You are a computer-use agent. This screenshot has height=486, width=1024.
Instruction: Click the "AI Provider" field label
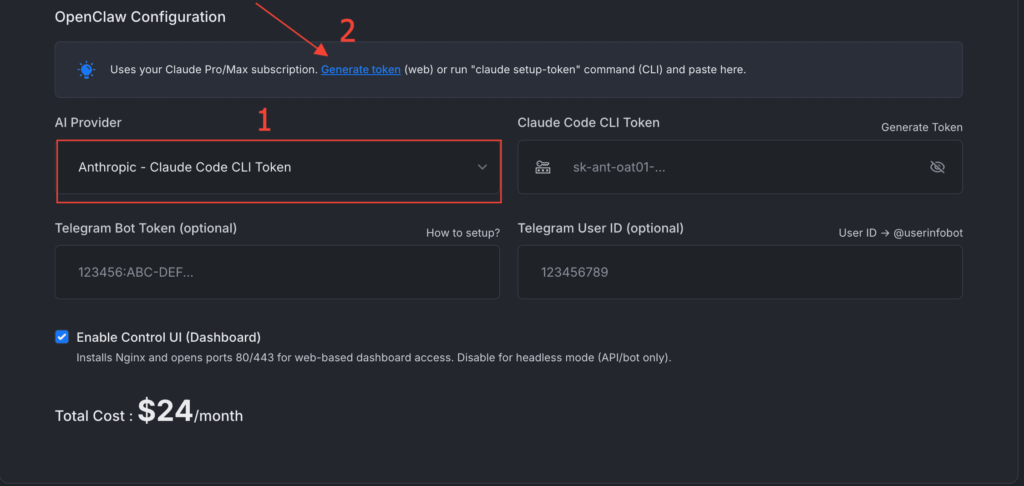[x=88, y=122]
